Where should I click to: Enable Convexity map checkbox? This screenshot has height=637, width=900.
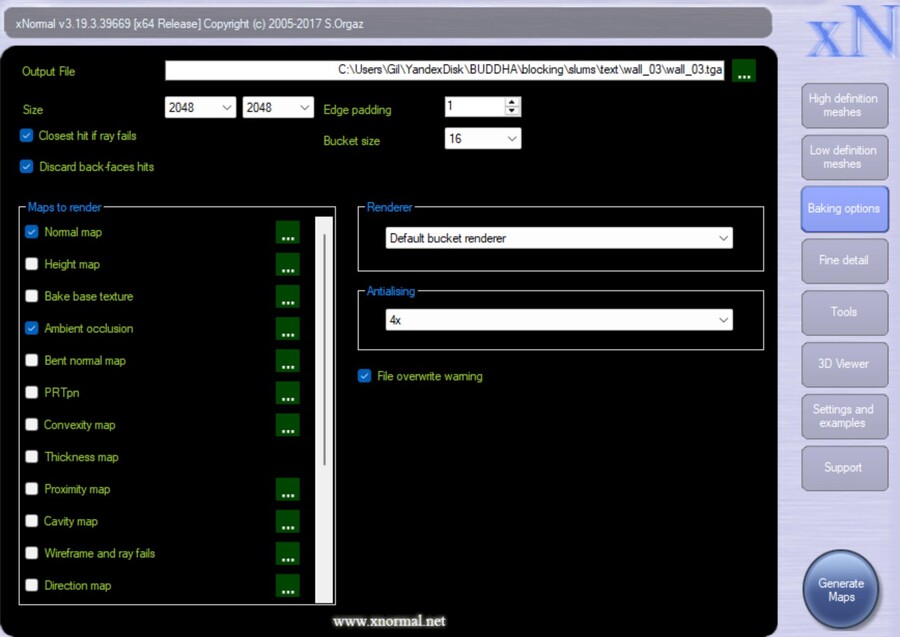pos(32,425)
